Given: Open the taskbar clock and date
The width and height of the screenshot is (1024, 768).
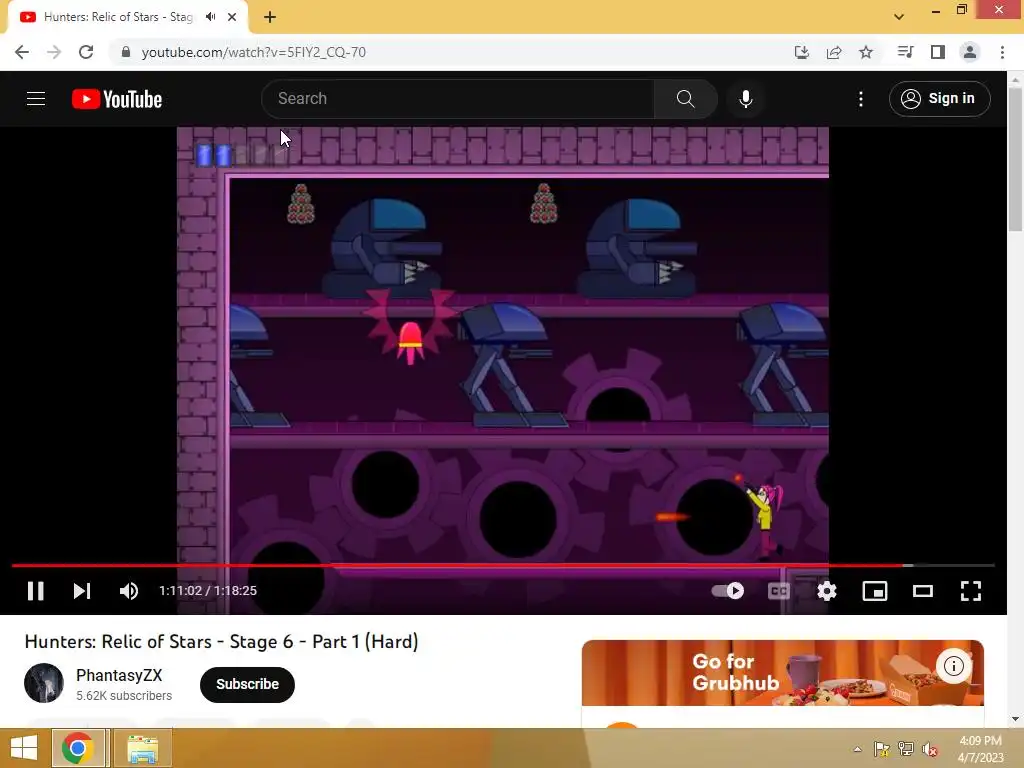Looking at the screenshot, I should click(980, 749).
